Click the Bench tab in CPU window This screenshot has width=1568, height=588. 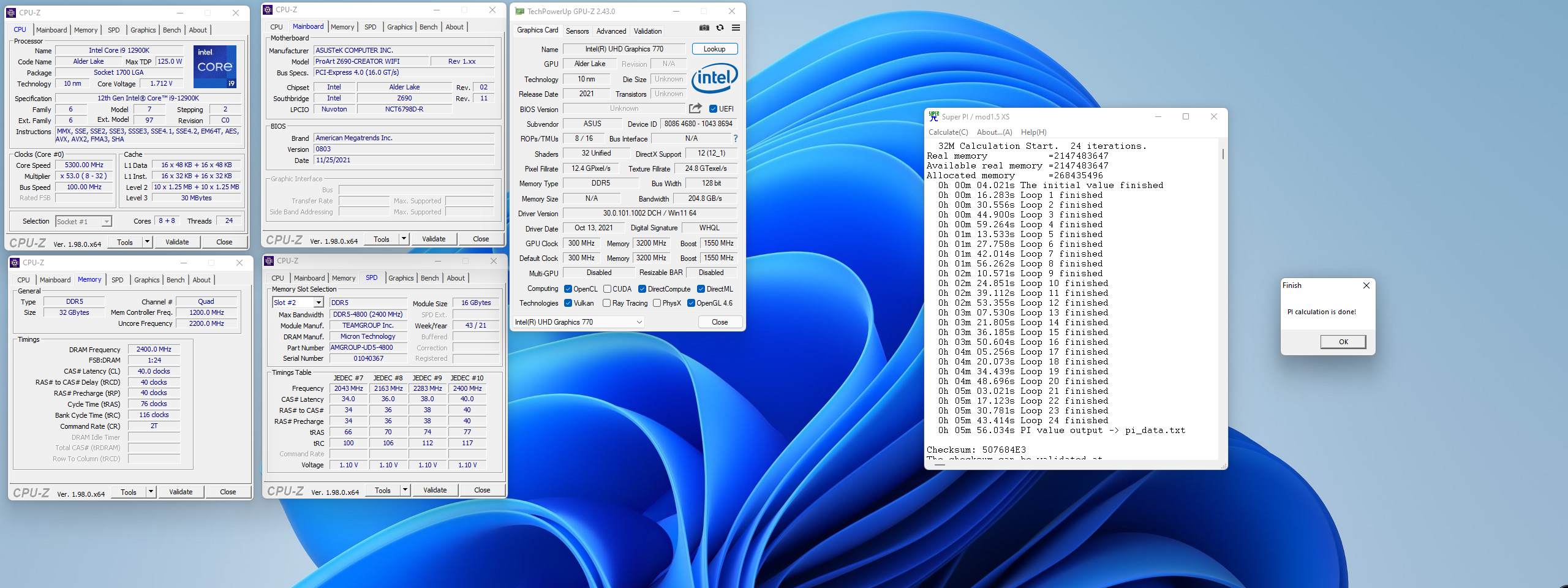pyautogui.click(x=171, y=30)
